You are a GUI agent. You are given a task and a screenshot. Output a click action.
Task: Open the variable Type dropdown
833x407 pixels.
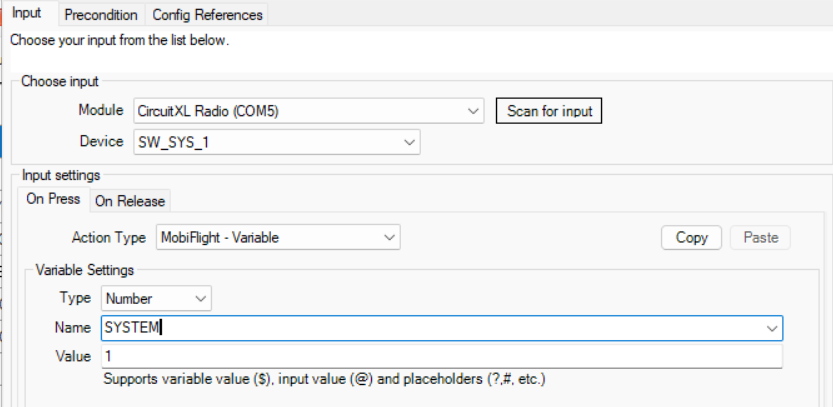point(201,298)
